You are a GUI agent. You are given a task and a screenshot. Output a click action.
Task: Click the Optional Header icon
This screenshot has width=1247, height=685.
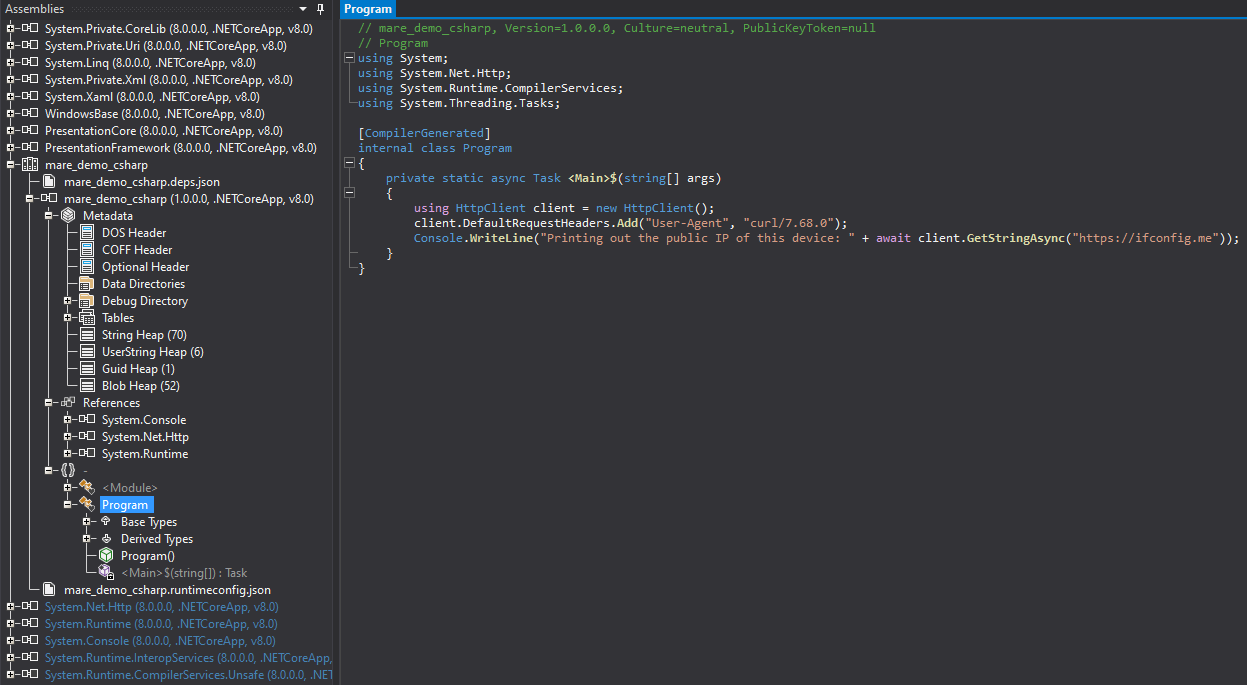tap(87, 267)
